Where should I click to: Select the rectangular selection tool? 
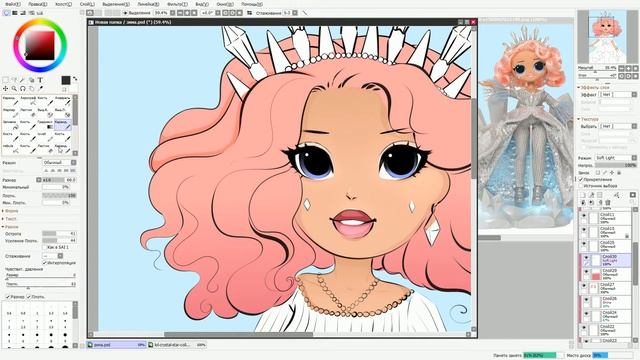click(x=5, y=80)
